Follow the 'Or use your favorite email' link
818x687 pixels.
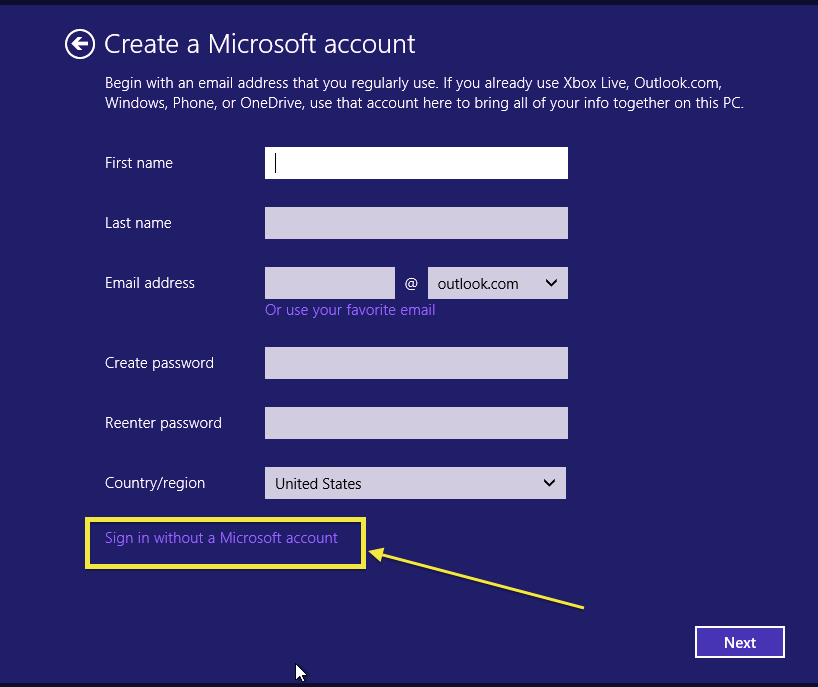coord(350,310)
